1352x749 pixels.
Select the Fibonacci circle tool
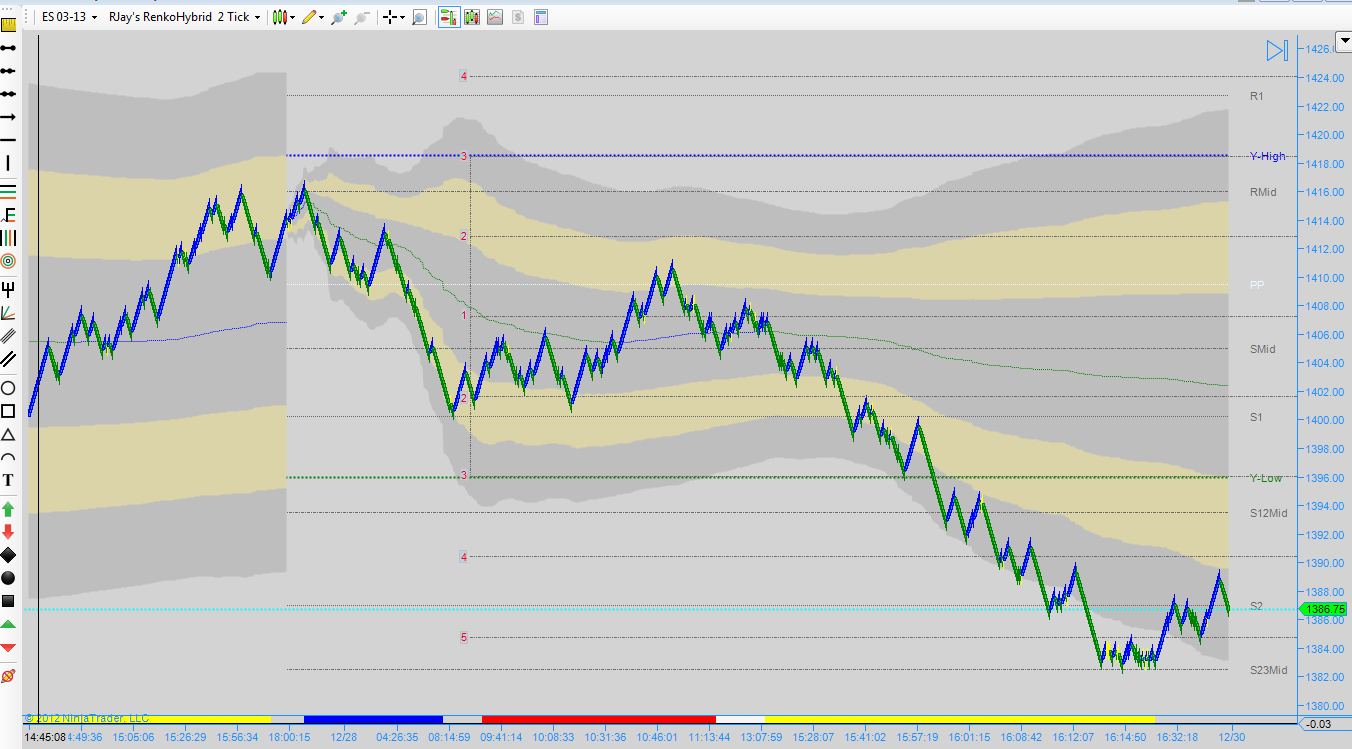[x=8, y=261]
